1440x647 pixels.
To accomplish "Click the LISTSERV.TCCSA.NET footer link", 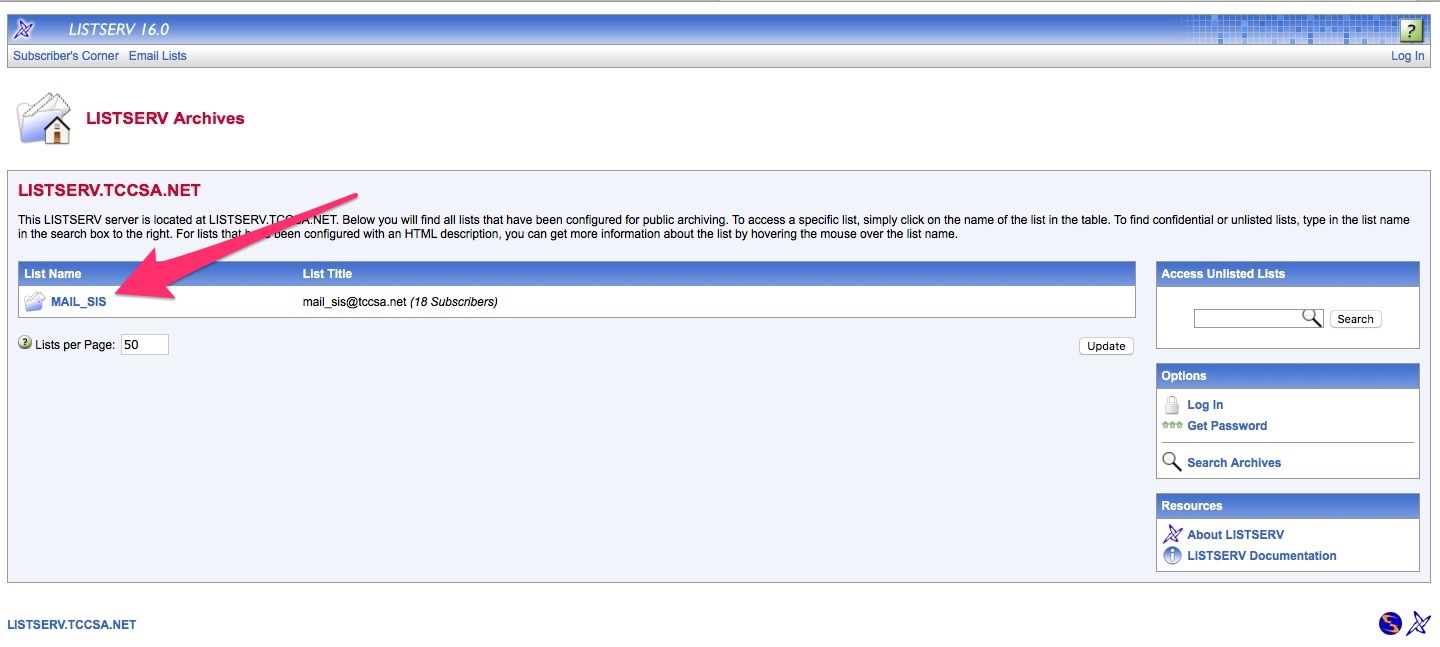I will tap(72, 625).
